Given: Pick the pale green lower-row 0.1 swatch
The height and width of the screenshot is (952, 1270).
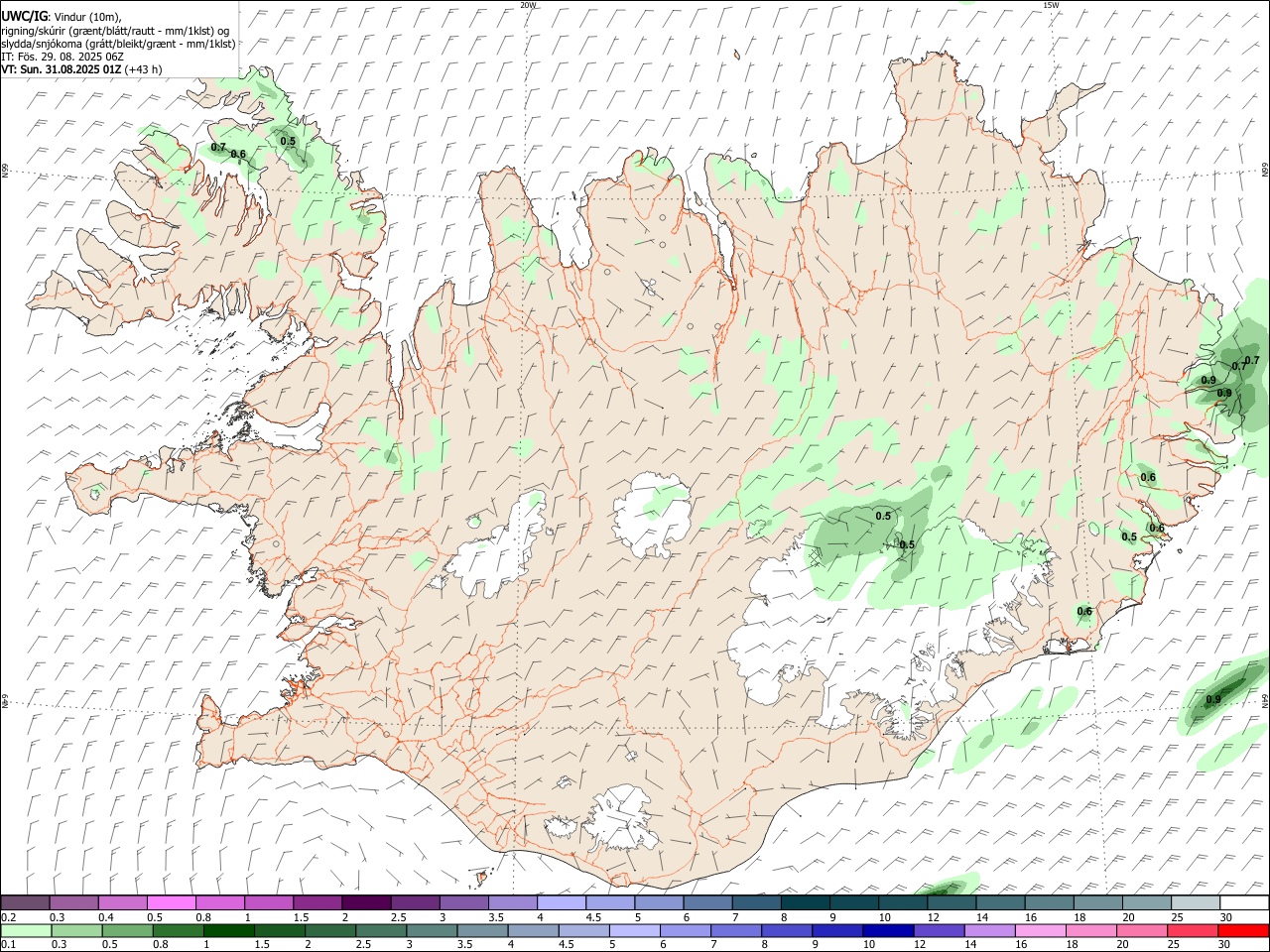Looking at the screenshot, I should point(26,930).
